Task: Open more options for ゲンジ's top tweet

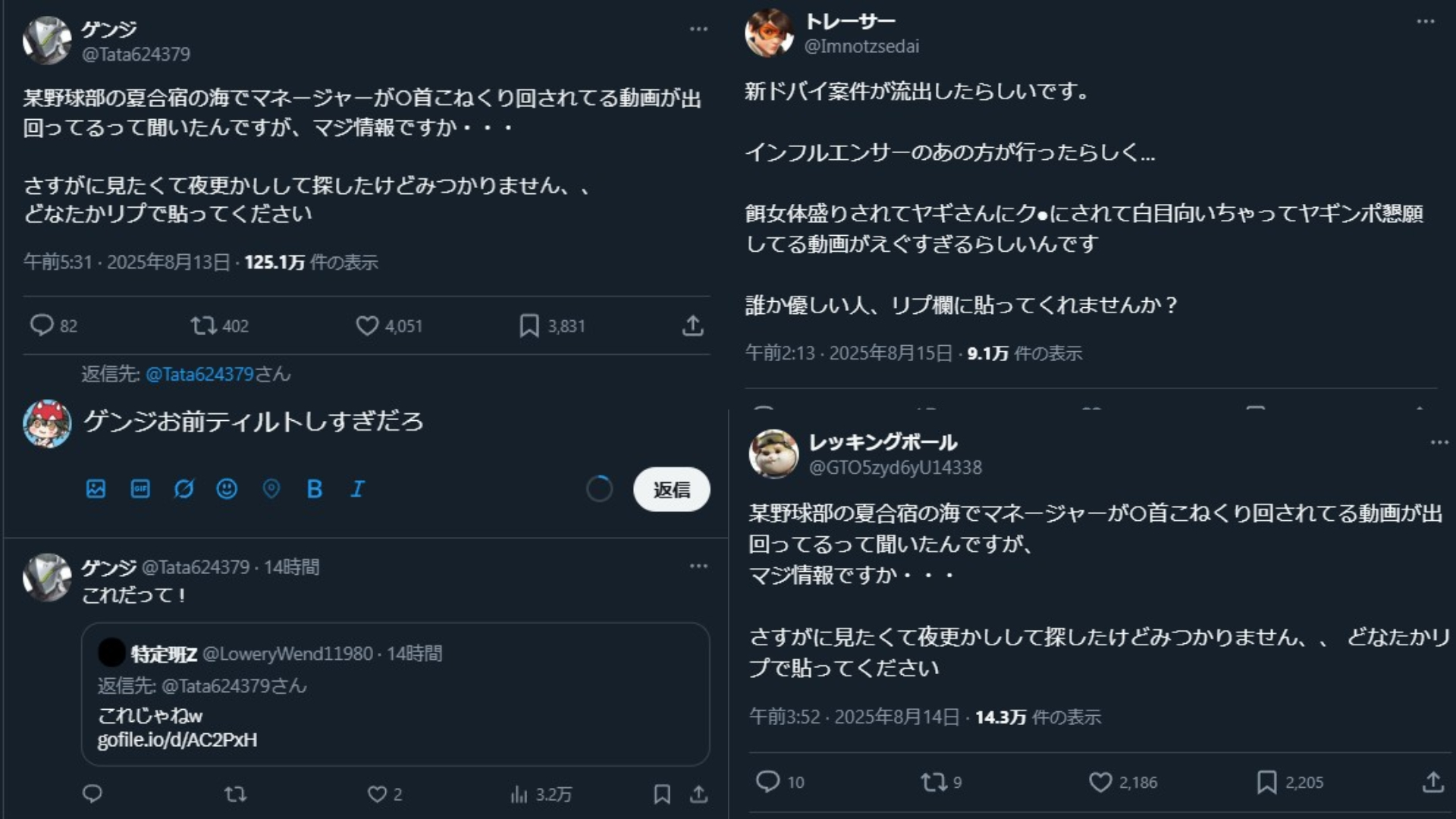Action: 697,28
